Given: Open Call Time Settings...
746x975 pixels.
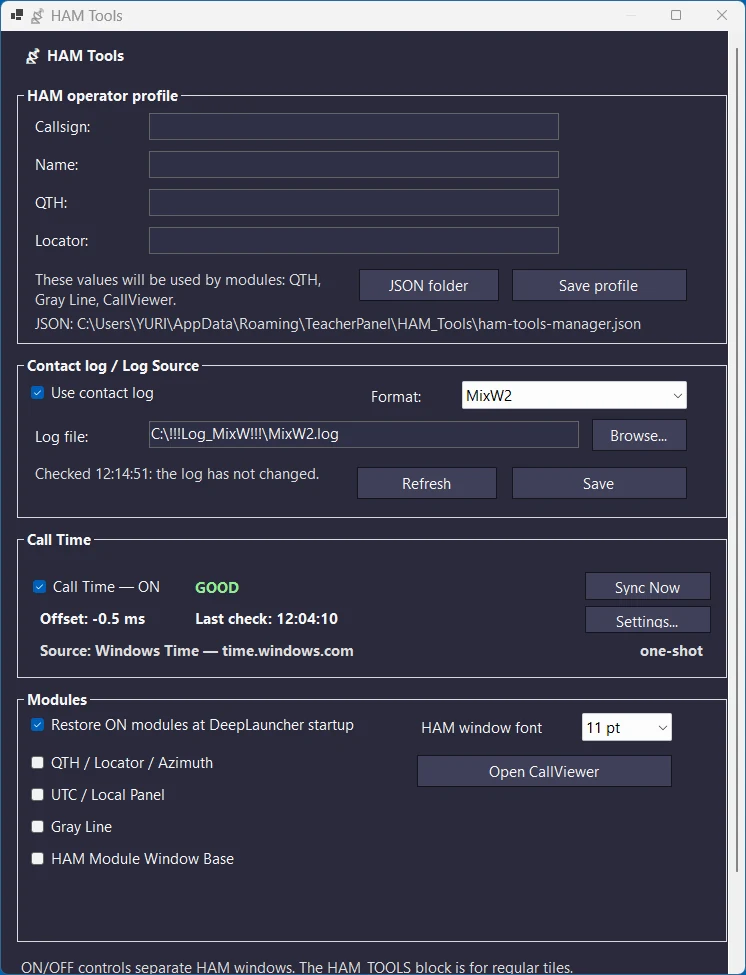Looking at the screenshot, I should (647, 621).
